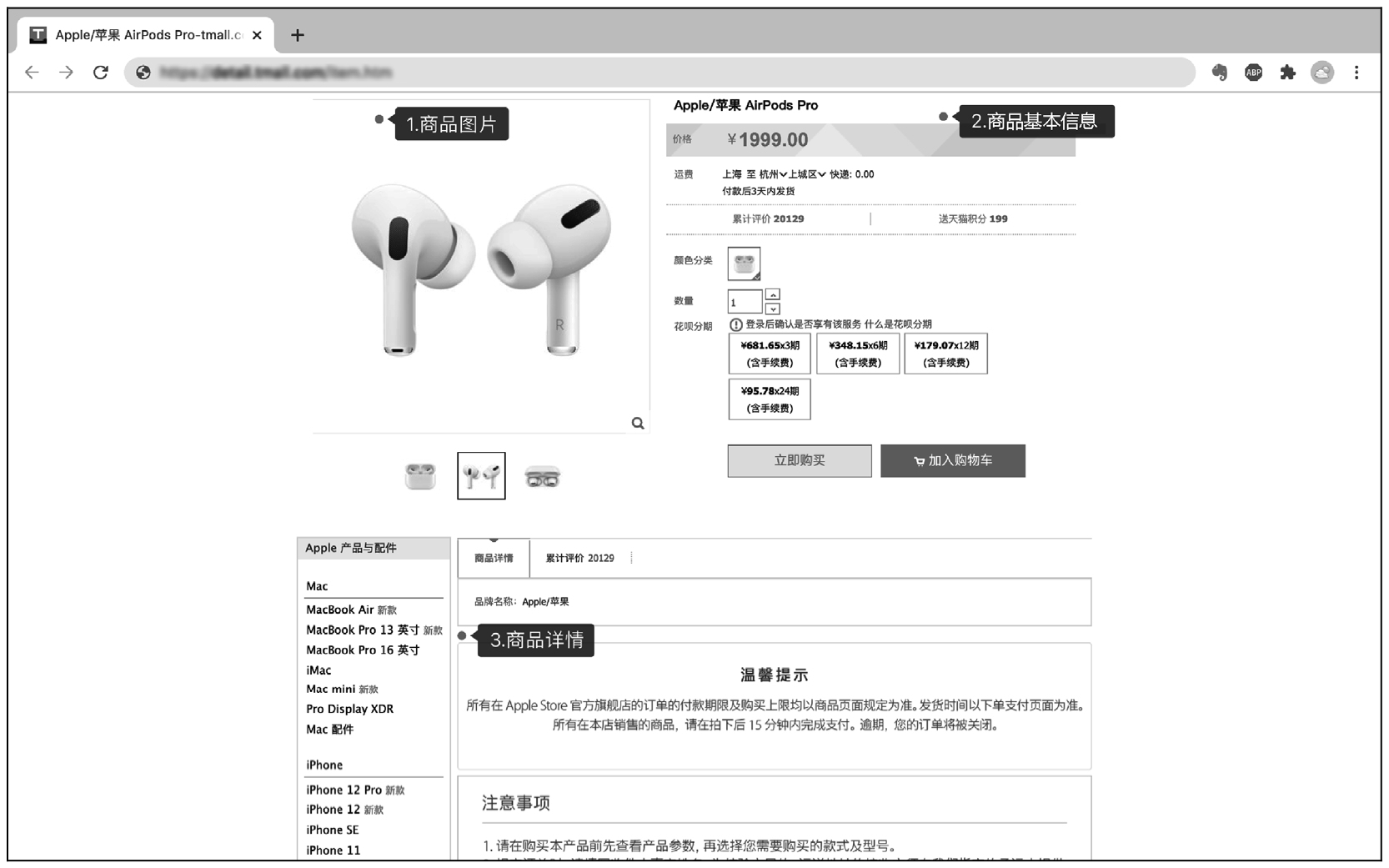Select the open case thumbnail
The width and height of the screenshot is (1389, 868).
coord(542,477)
